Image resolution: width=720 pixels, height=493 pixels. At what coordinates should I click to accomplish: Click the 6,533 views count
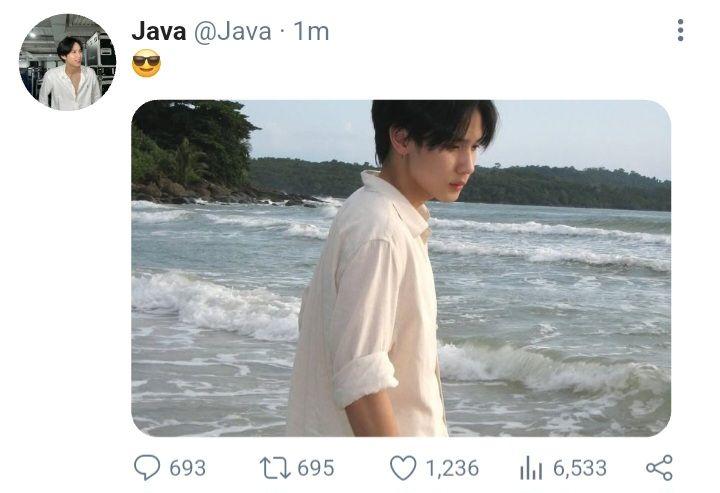click(x=580, y=468)
